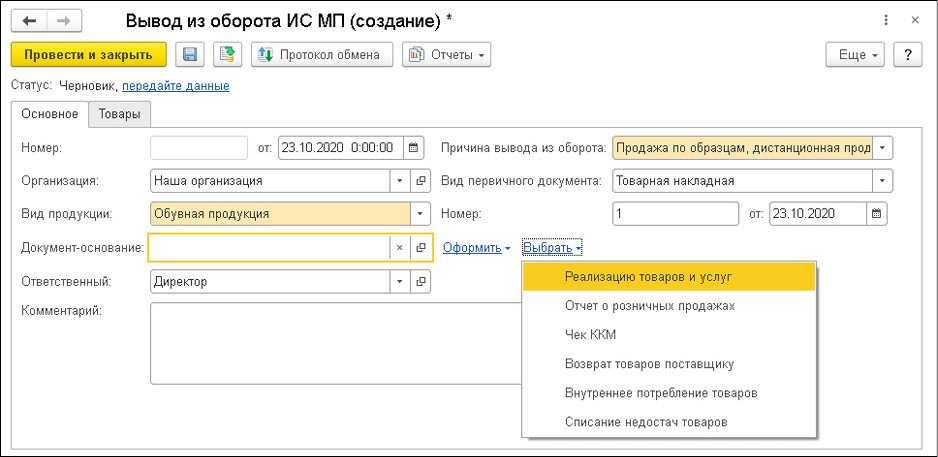Open calendar for document date
This screenshot has height=457, width=938.
pyautogui.click(x=414, y=148)
